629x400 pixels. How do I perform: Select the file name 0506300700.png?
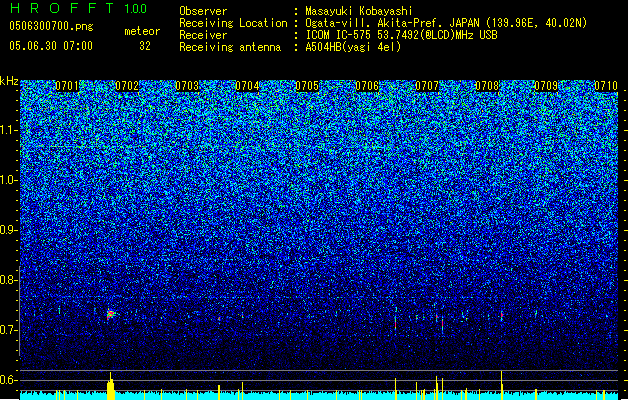(51, 26)
